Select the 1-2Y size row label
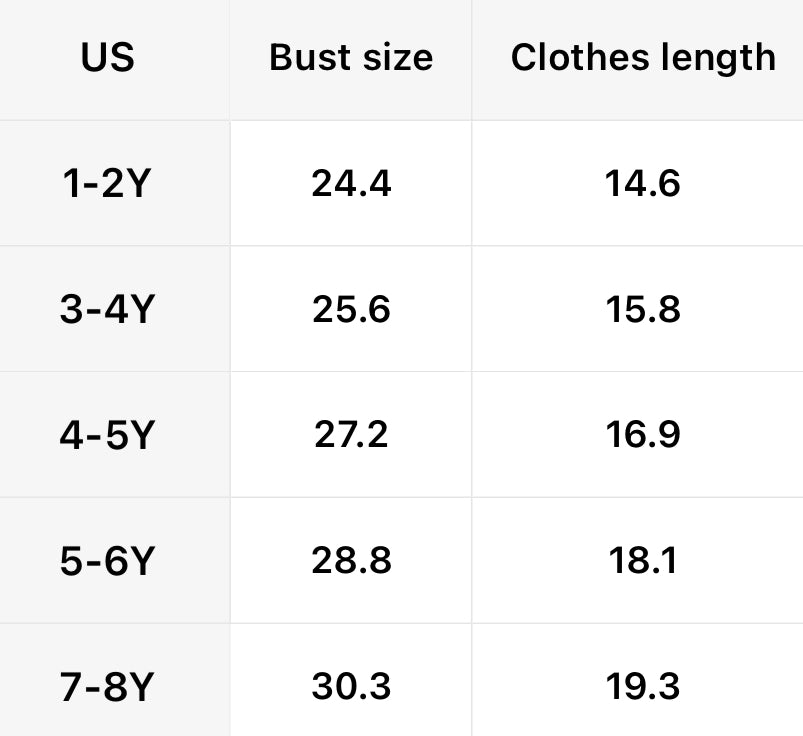 pos(107,184)
